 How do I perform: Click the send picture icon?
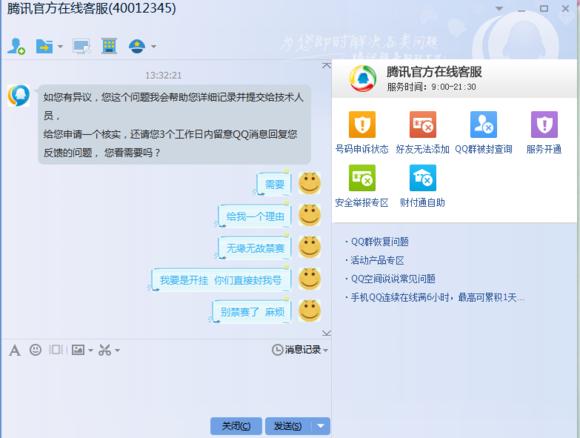(x=78, y=350)
